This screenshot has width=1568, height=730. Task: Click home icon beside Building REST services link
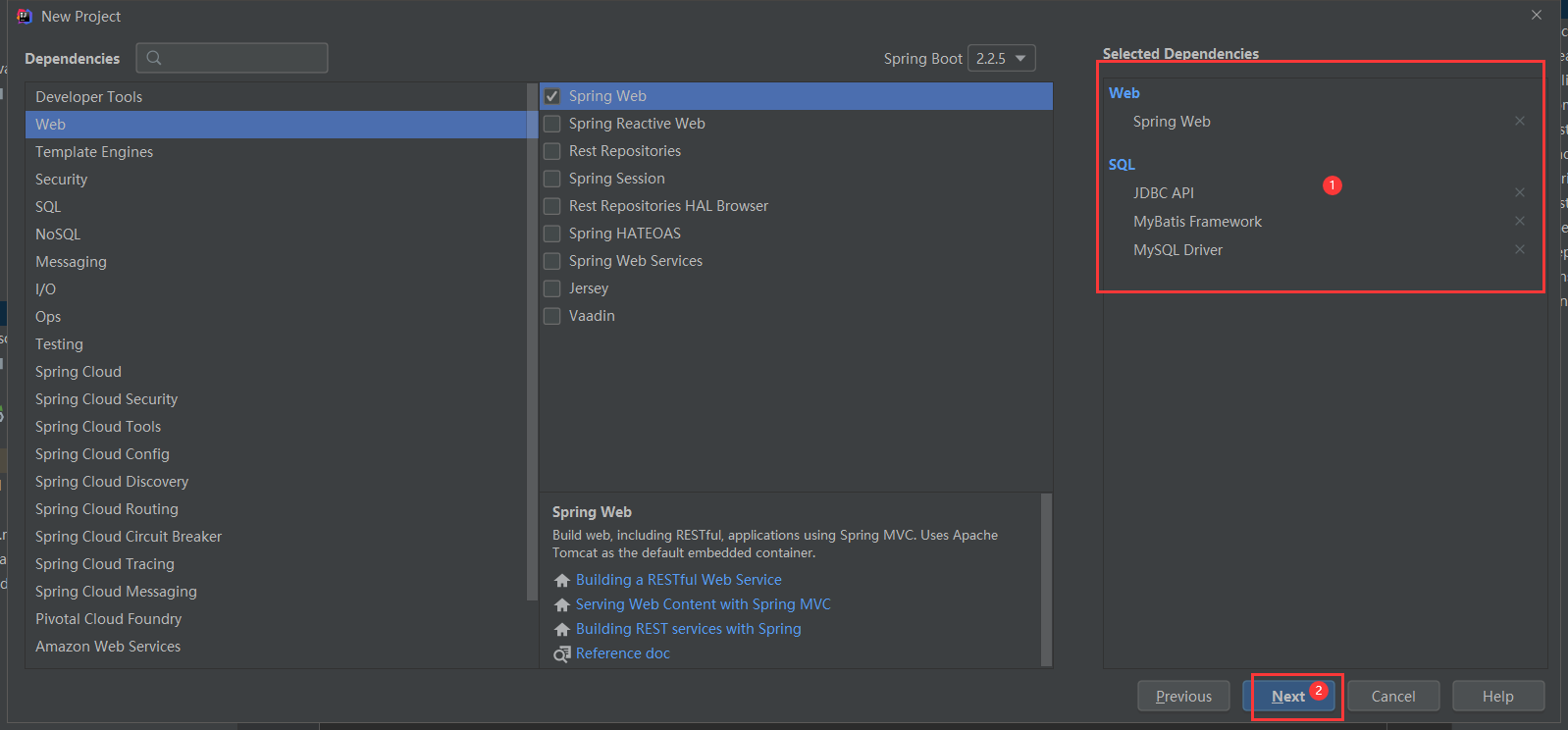coord(562,630)
